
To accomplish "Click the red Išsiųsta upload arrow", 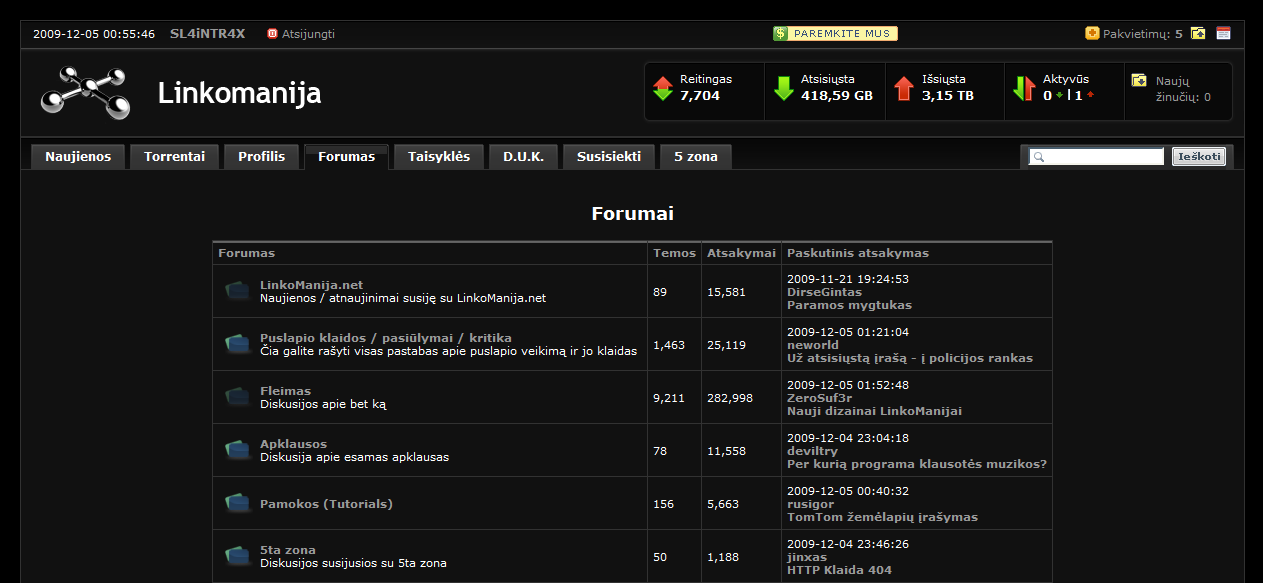I will (x=904, y=88).
